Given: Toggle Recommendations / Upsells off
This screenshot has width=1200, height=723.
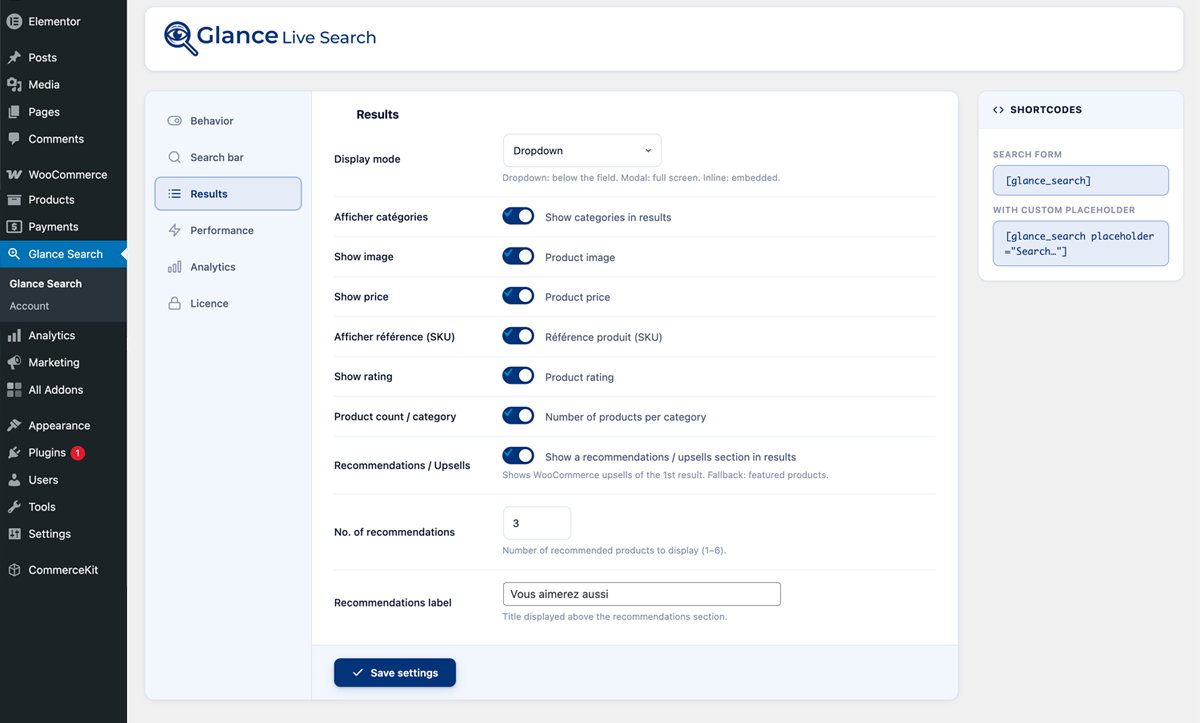Looking at the screenshot, I should tap(518, 454).
